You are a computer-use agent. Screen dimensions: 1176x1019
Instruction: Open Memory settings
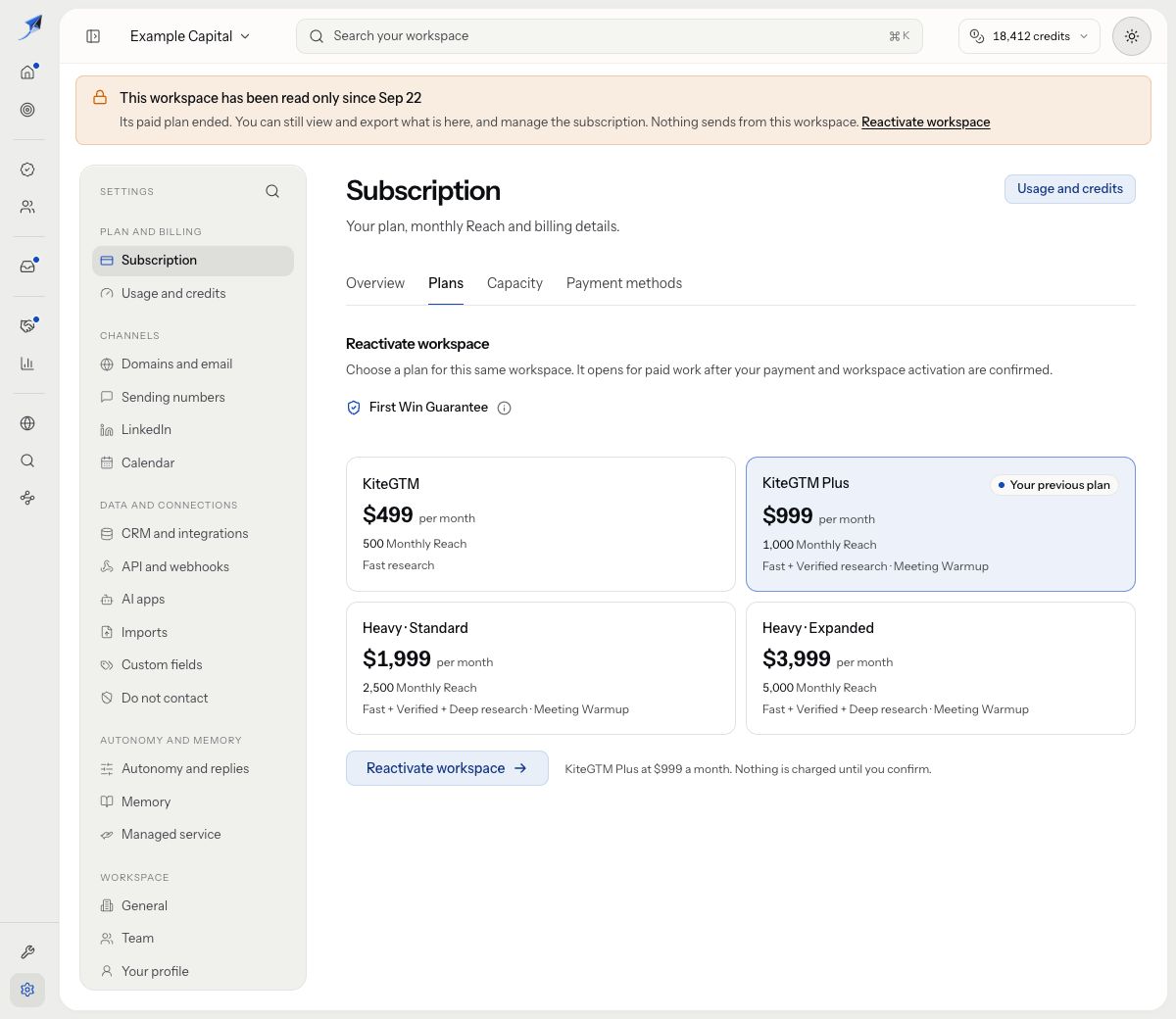193,801
